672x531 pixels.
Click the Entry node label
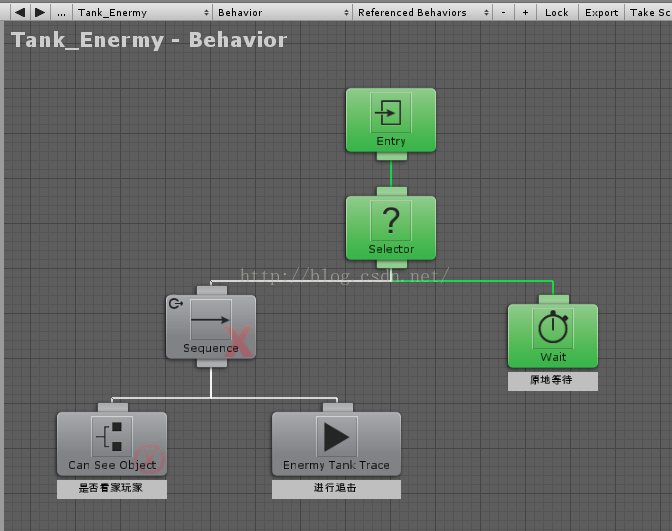[391, 141]
